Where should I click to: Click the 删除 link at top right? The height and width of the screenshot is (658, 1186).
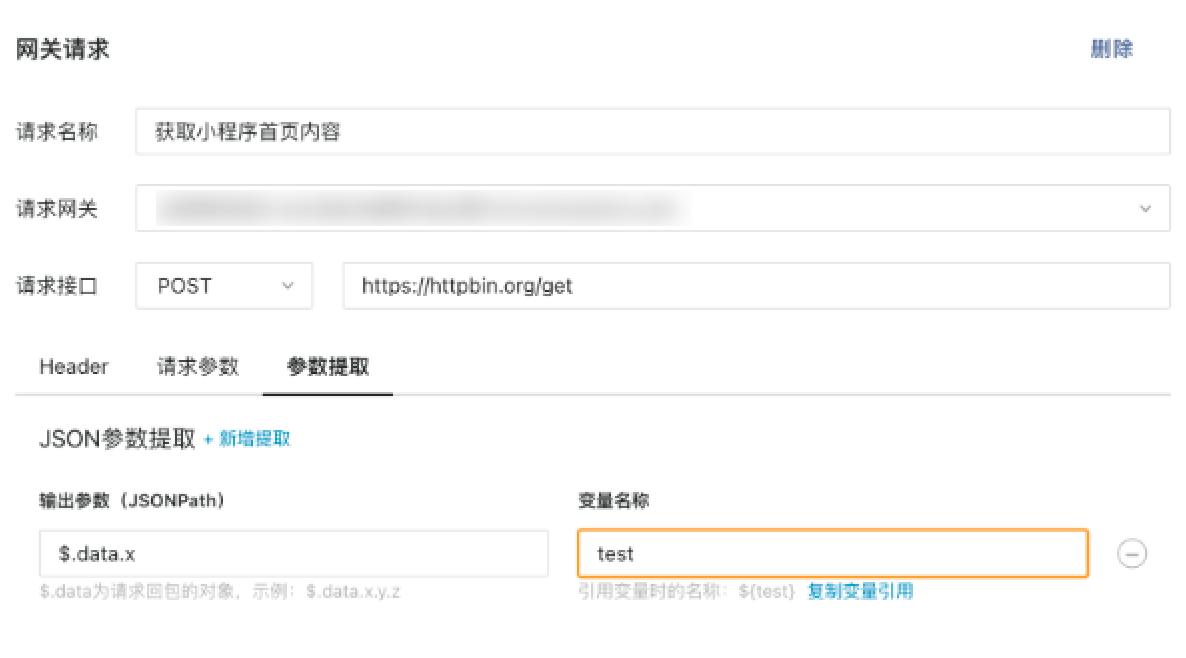[1111, 49]
